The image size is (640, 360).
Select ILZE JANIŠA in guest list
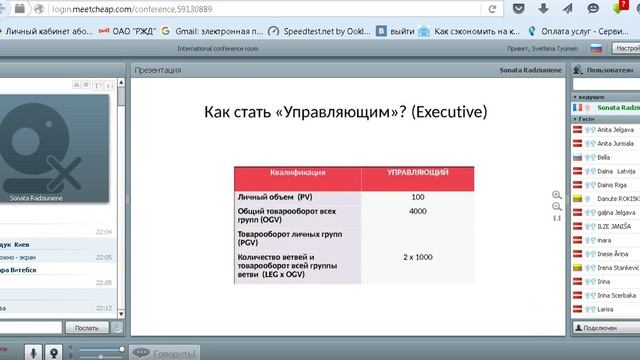[606, 227]
